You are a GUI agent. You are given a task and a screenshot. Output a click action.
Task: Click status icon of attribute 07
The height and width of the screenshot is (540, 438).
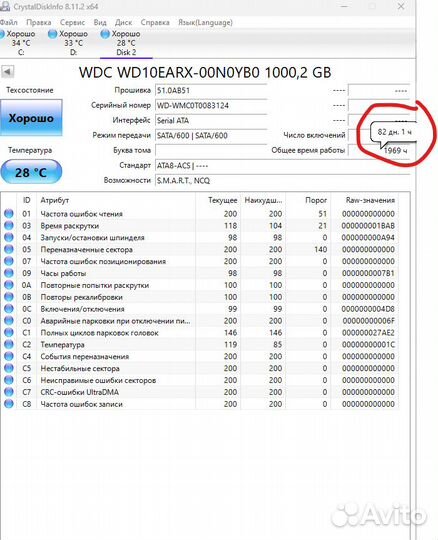(x=9, y=261)
